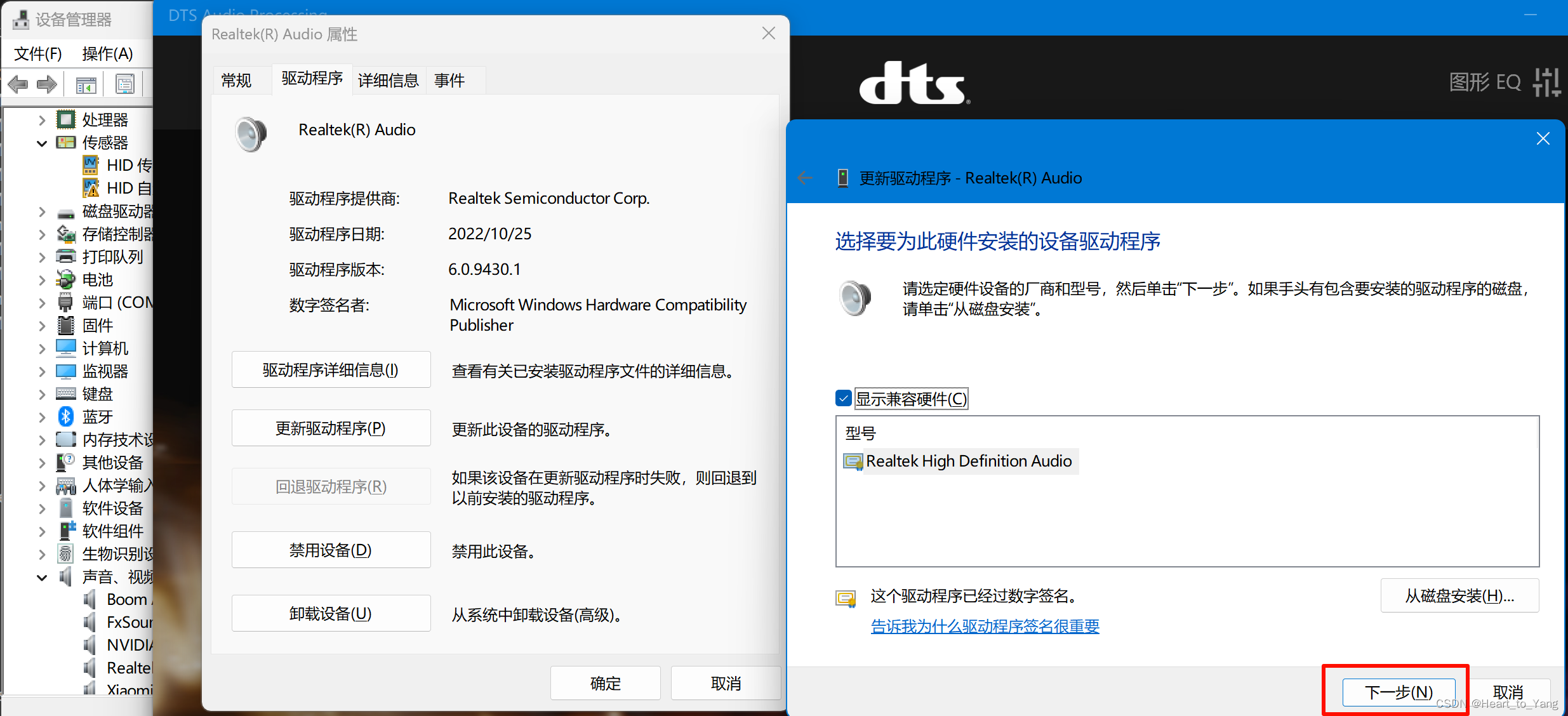Open driver signing importance link
This screenshot has height=716, width=1568.
click(985, 626)
